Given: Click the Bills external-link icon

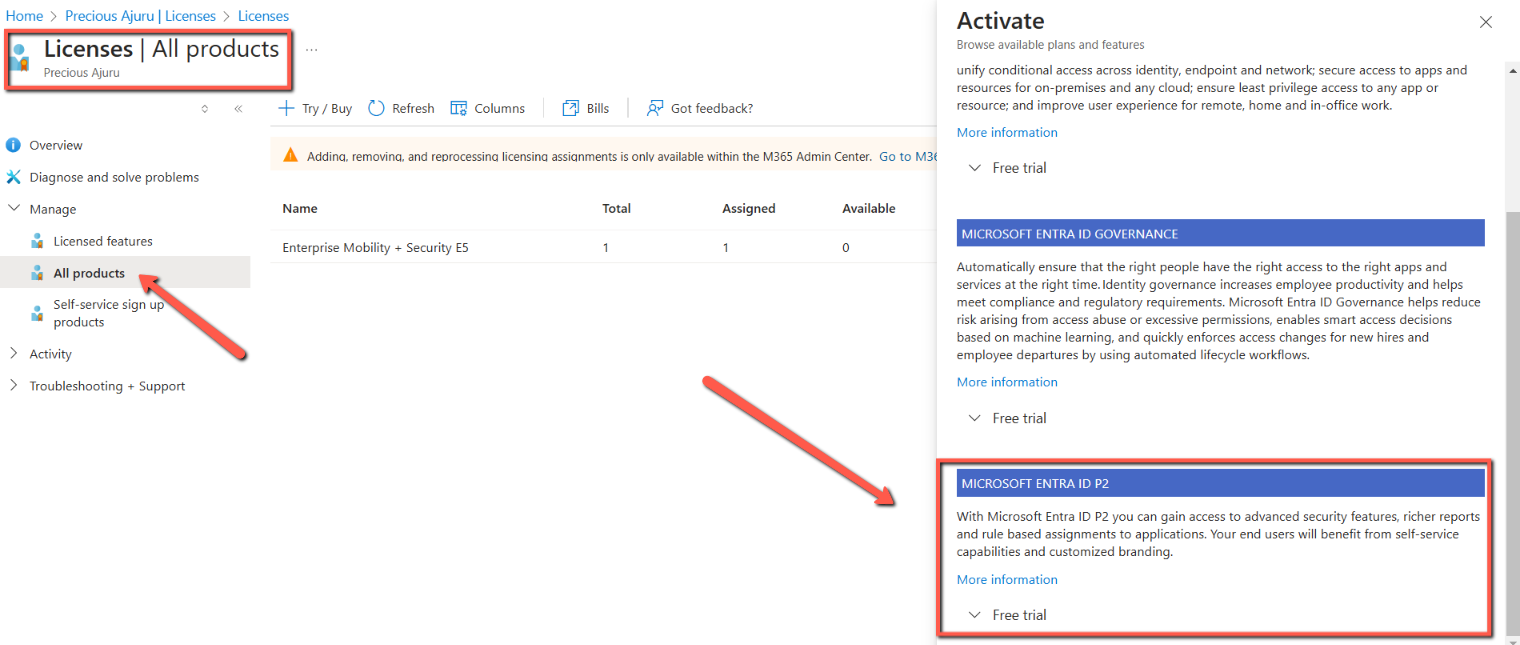Looking at the screenshot, I should pyautogui.click(x=571, y=108).
